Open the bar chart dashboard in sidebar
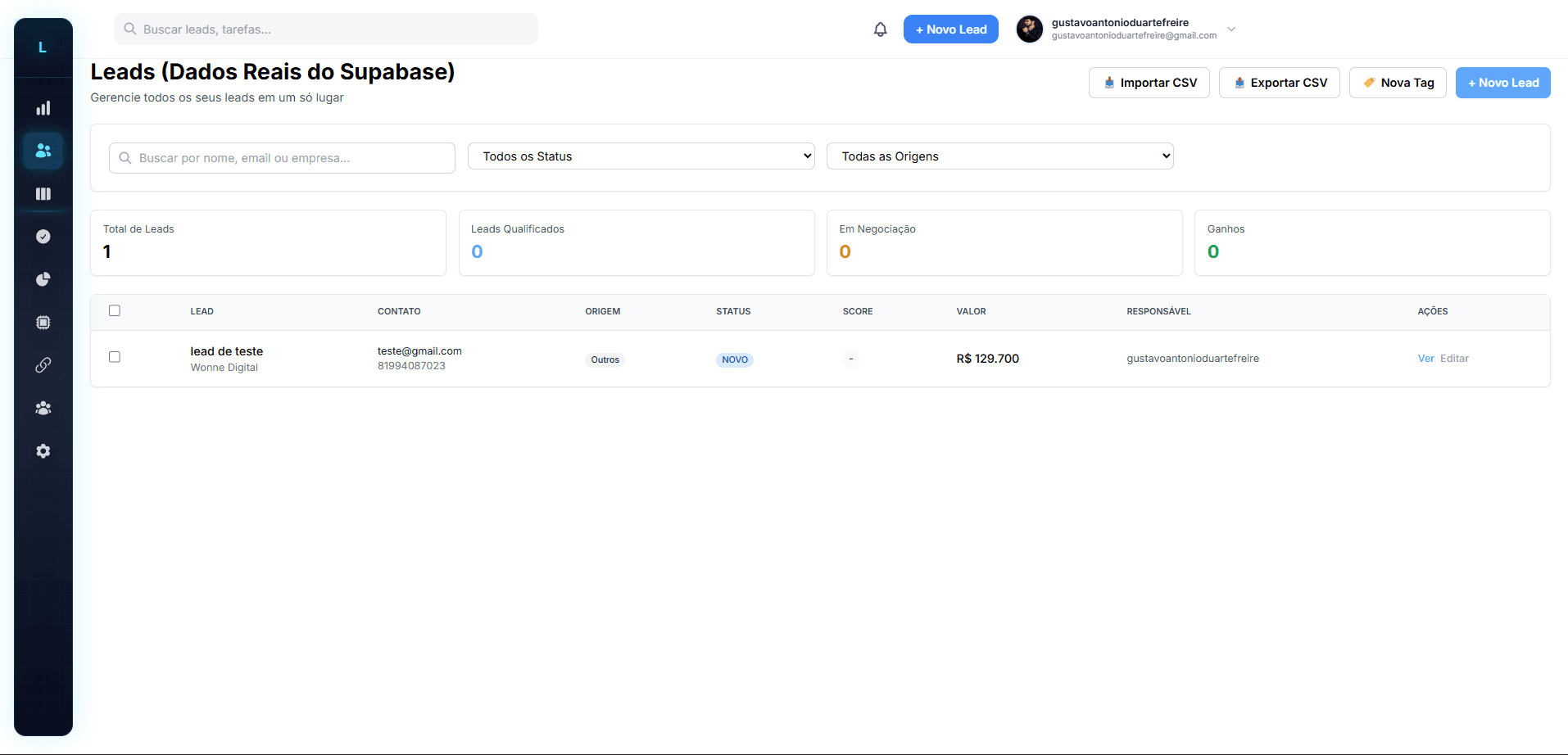 click(x=43, y=108)
